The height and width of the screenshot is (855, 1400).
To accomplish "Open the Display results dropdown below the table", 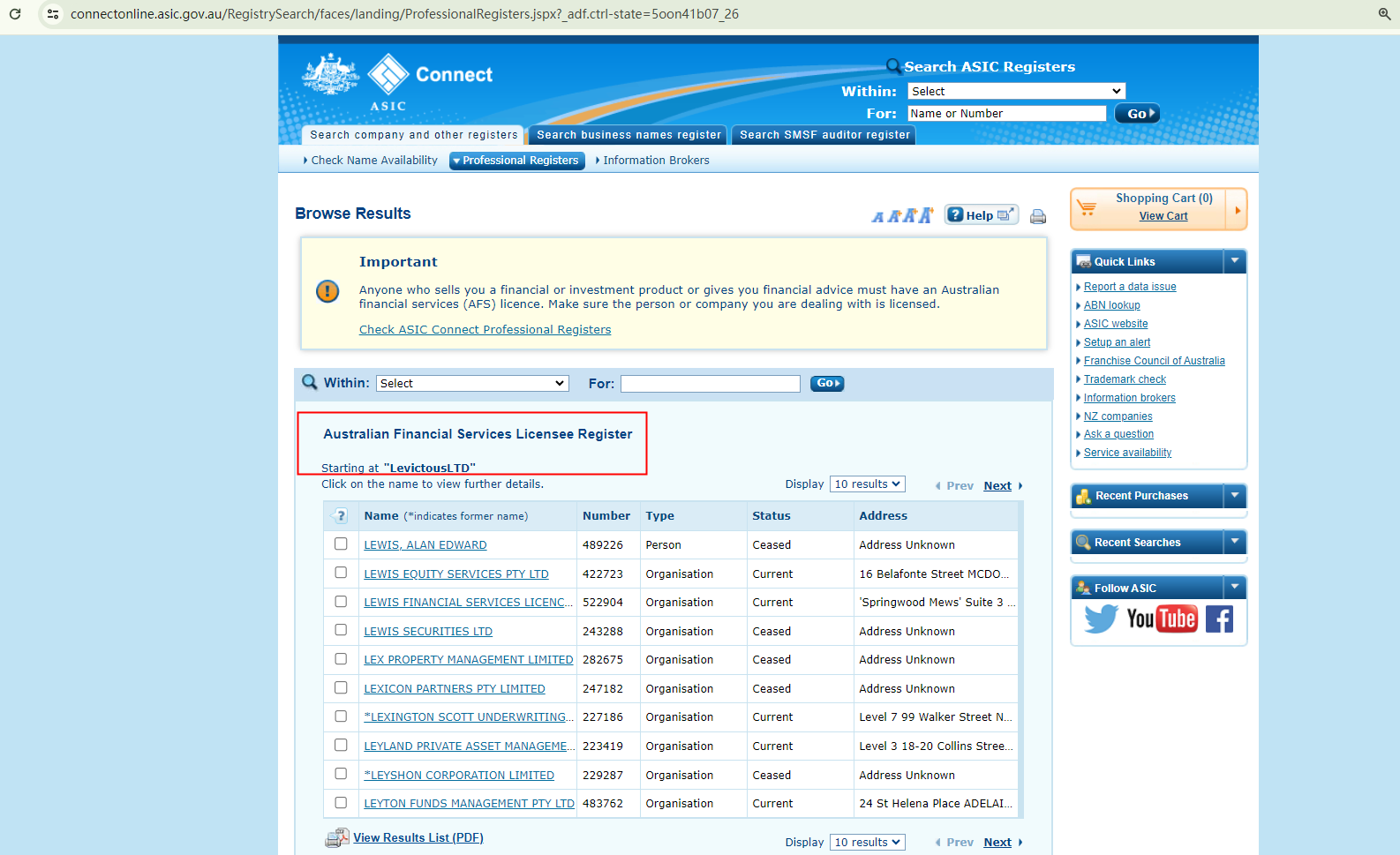I will pos(868,843).
